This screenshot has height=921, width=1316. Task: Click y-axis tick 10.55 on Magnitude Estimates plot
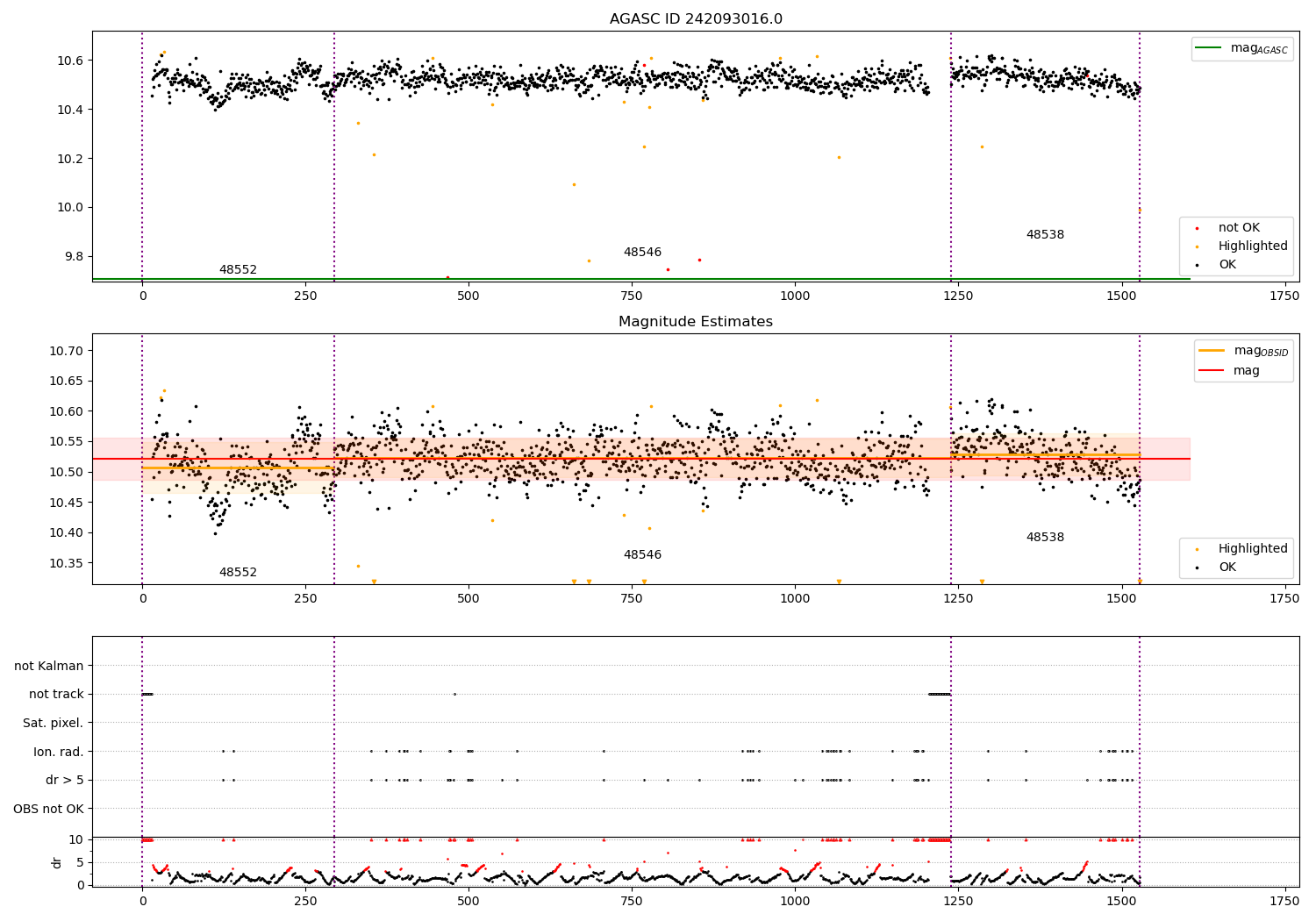(66, 442)
